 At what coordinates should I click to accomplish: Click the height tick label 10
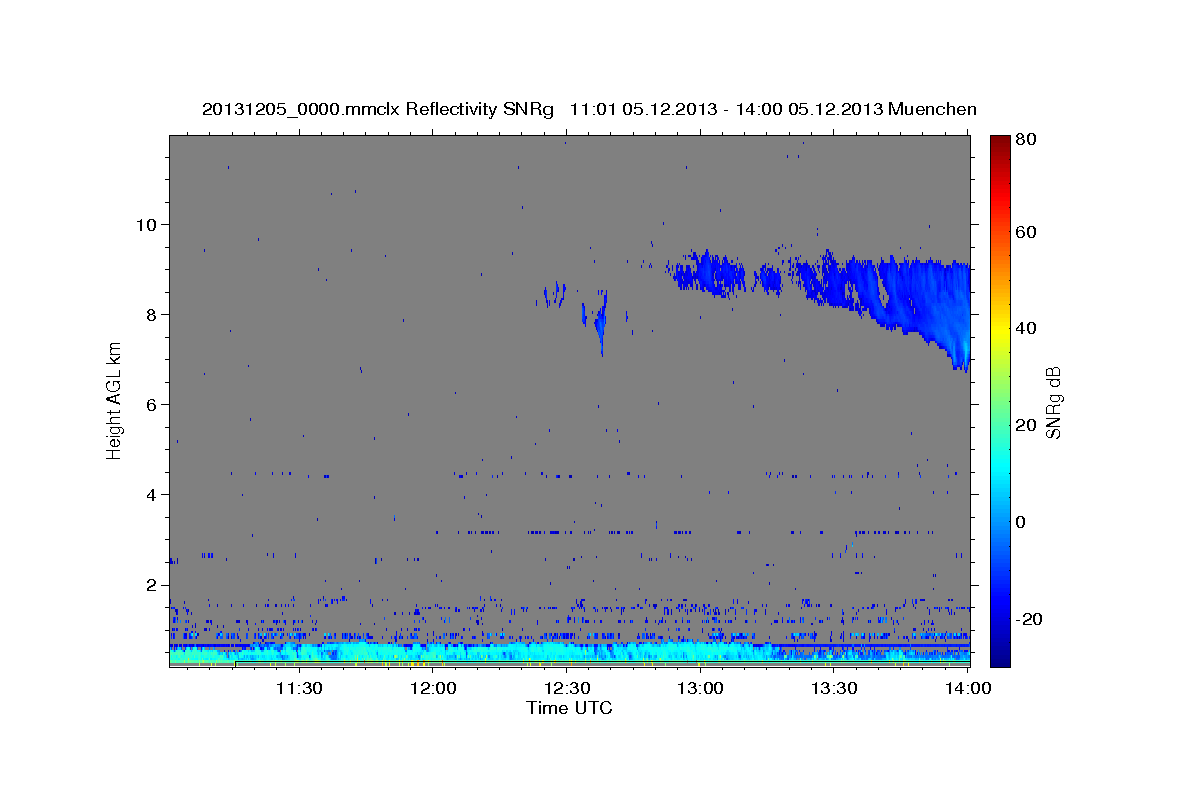147,224
